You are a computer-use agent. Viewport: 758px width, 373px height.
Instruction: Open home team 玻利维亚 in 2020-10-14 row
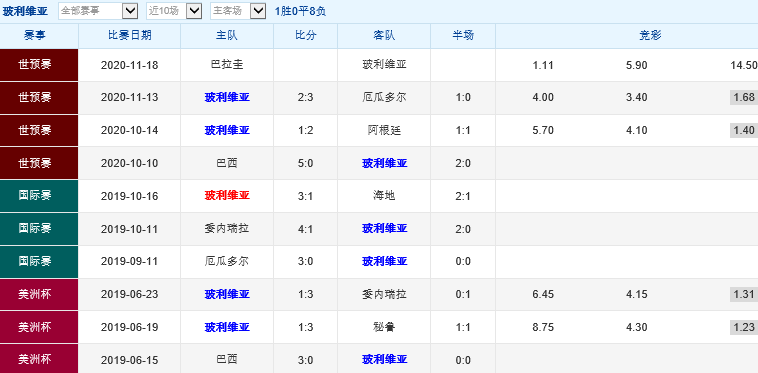pyautogui.click(x=227, y=130)
